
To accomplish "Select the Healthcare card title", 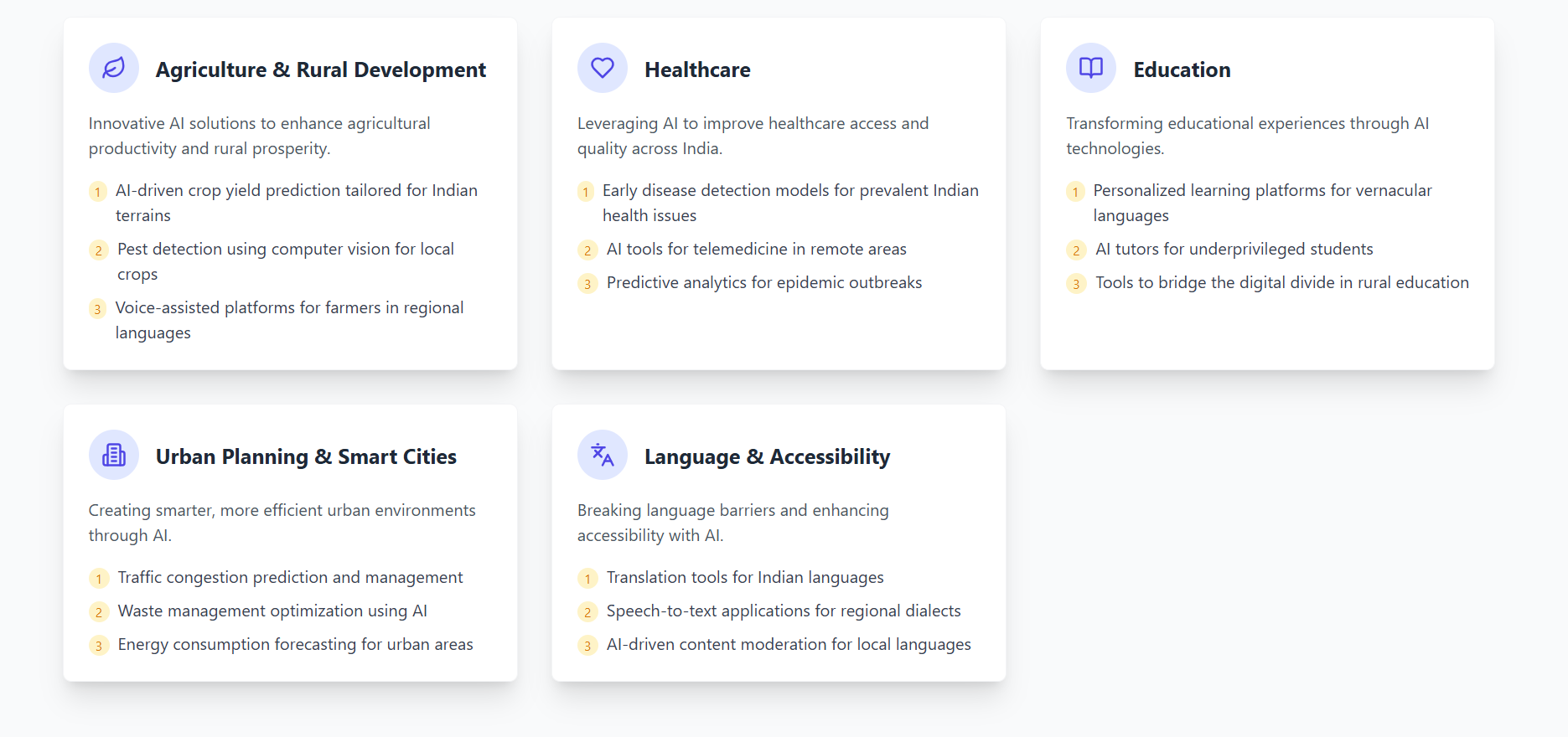I will tap(697, 70).
